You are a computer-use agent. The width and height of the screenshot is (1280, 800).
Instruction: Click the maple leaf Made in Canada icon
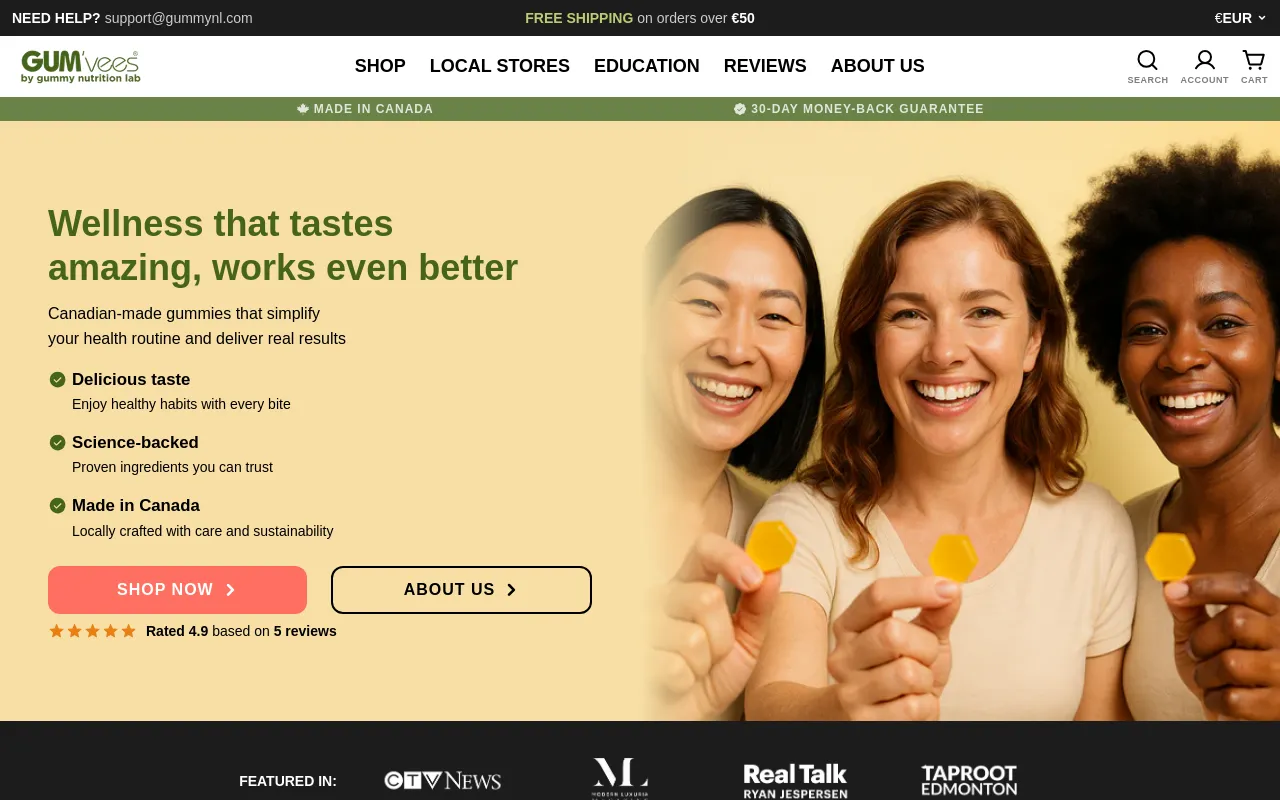coord(303,109)
